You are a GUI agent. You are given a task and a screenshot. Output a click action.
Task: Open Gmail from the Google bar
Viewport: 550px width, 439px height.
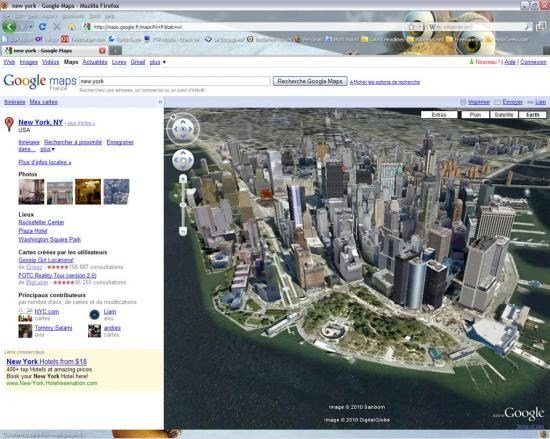click(138, 62)
